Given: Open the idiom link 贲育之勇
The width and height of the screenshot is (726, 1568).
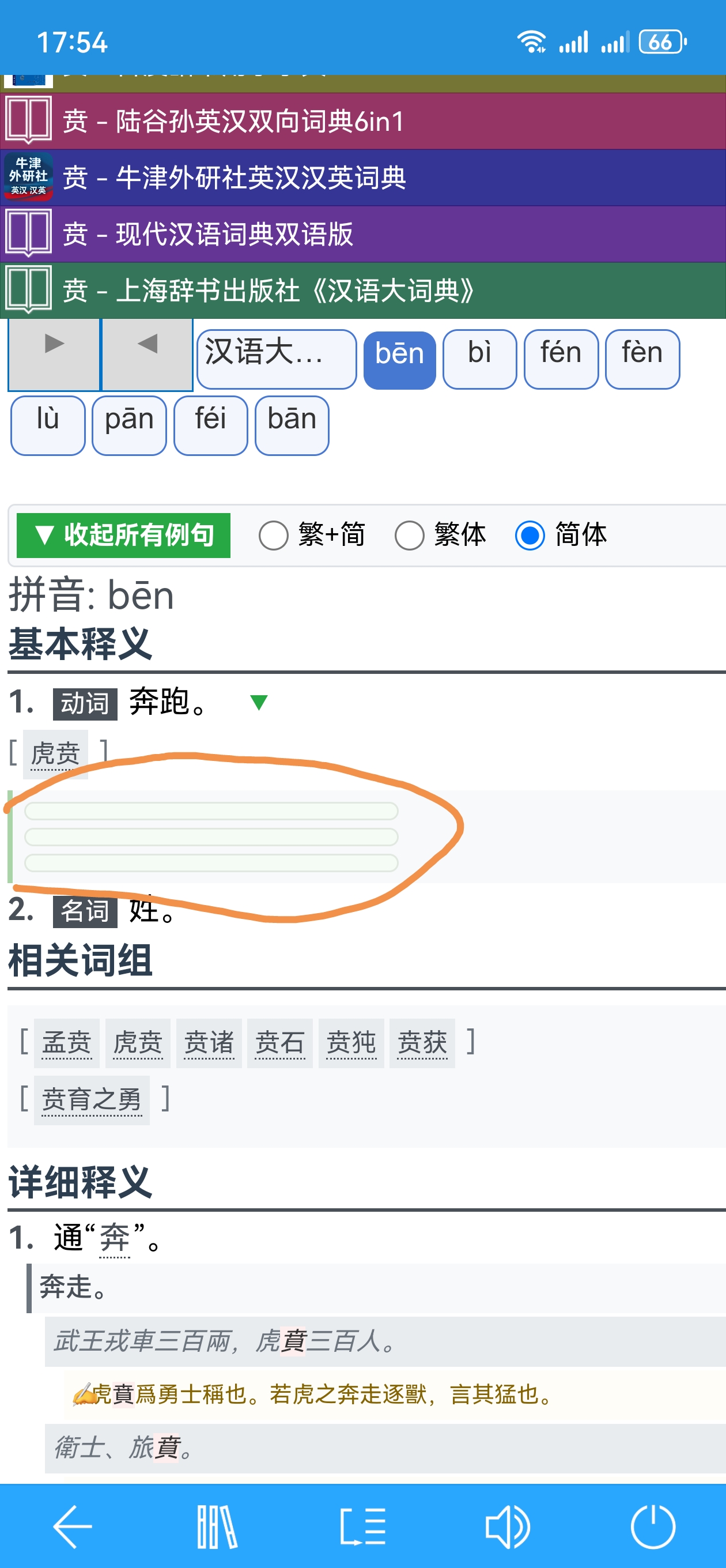Looking at the screenshot, I should (x=91, y=1100).
